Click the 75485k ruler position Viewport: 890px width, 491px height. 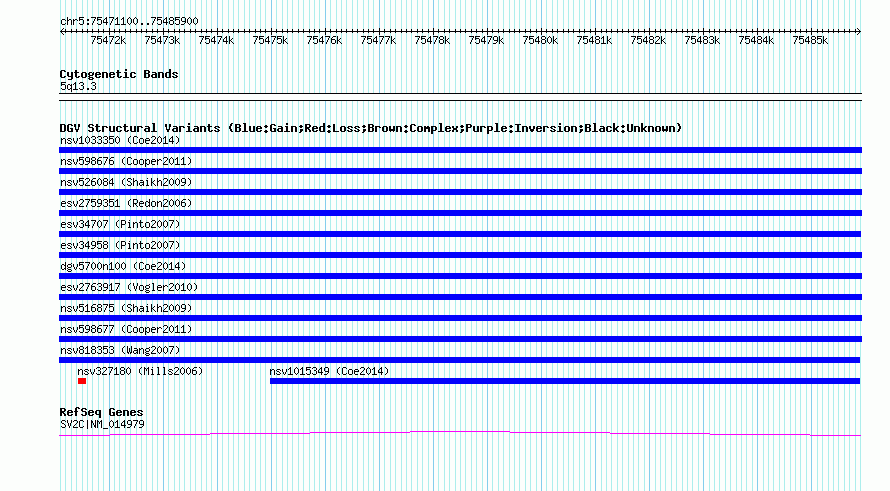coord(810,40)
